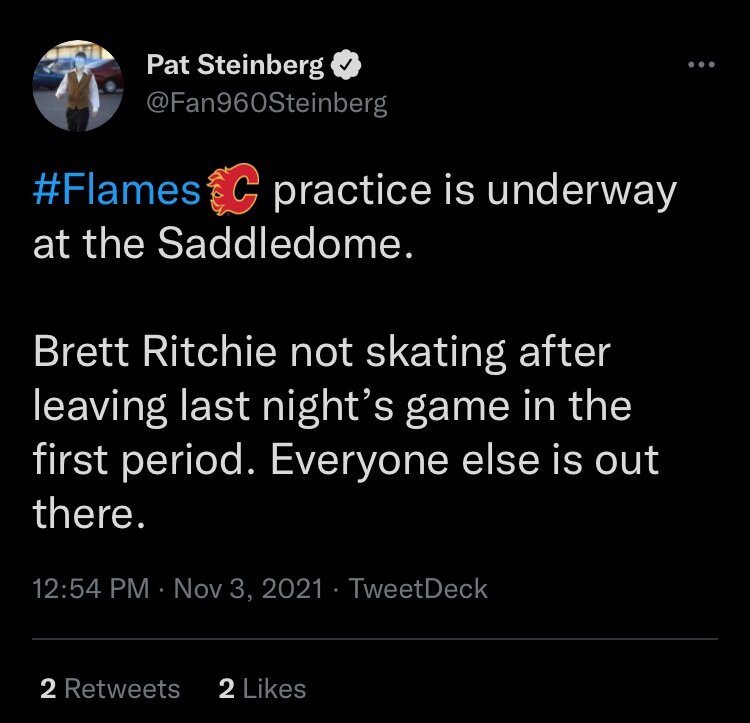Open Pat Steinberg's profile picture

click(x=77, y=86)
